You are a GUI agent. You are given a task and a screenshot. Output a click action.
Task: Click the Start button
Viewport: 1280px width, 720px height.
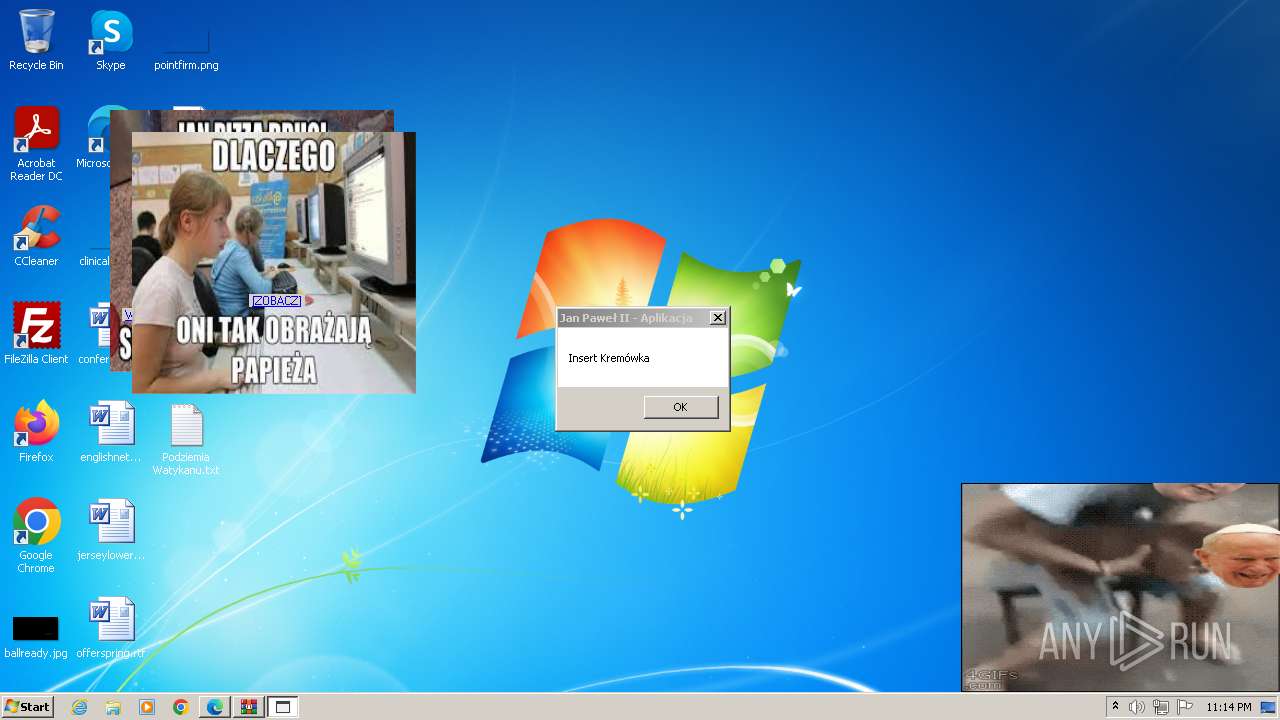point(27,707)
